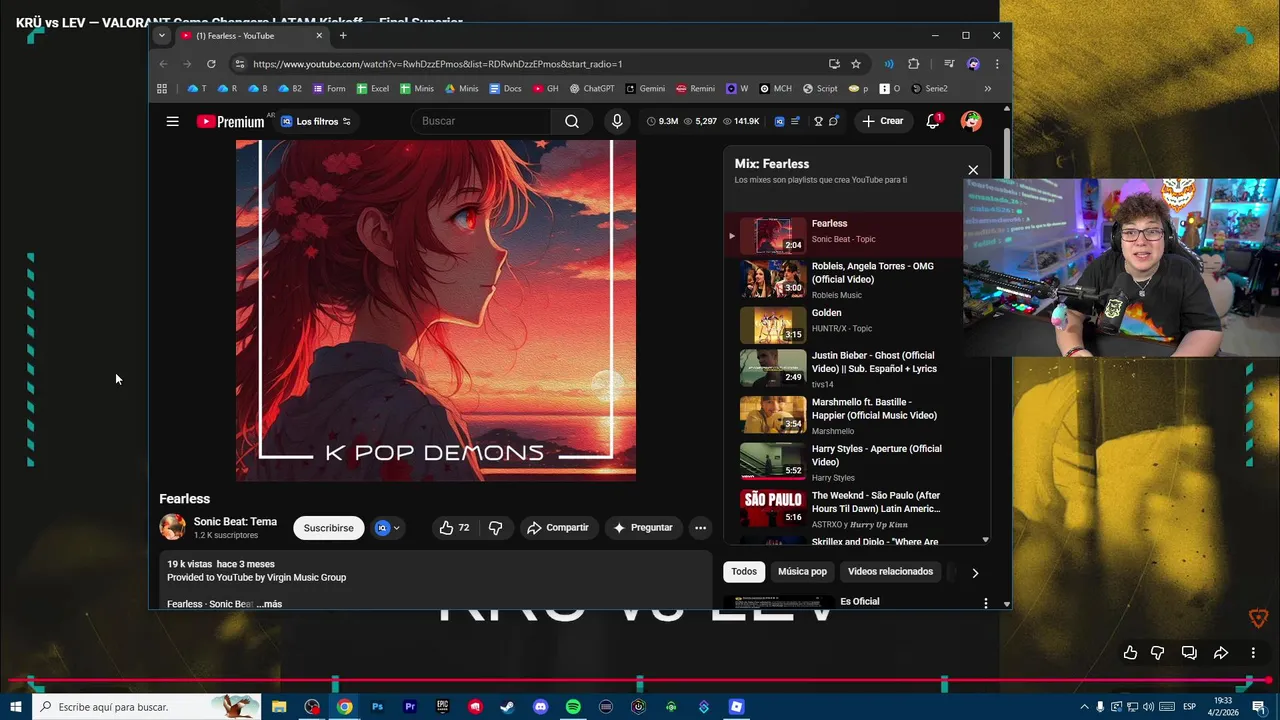The width and height of the screenshot is (1280, 720).
Task: View site information icon in address bar
Action: 239,64
